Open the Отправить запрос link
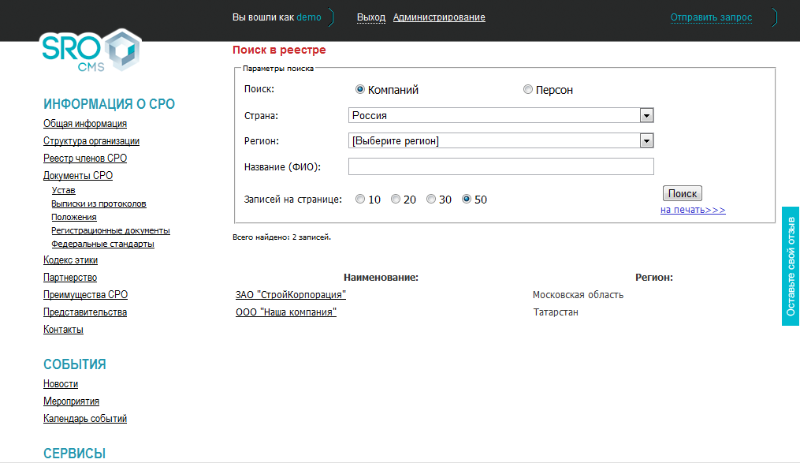Image resolution: width=800 pixels, height=463 pixels. (711, 17)
